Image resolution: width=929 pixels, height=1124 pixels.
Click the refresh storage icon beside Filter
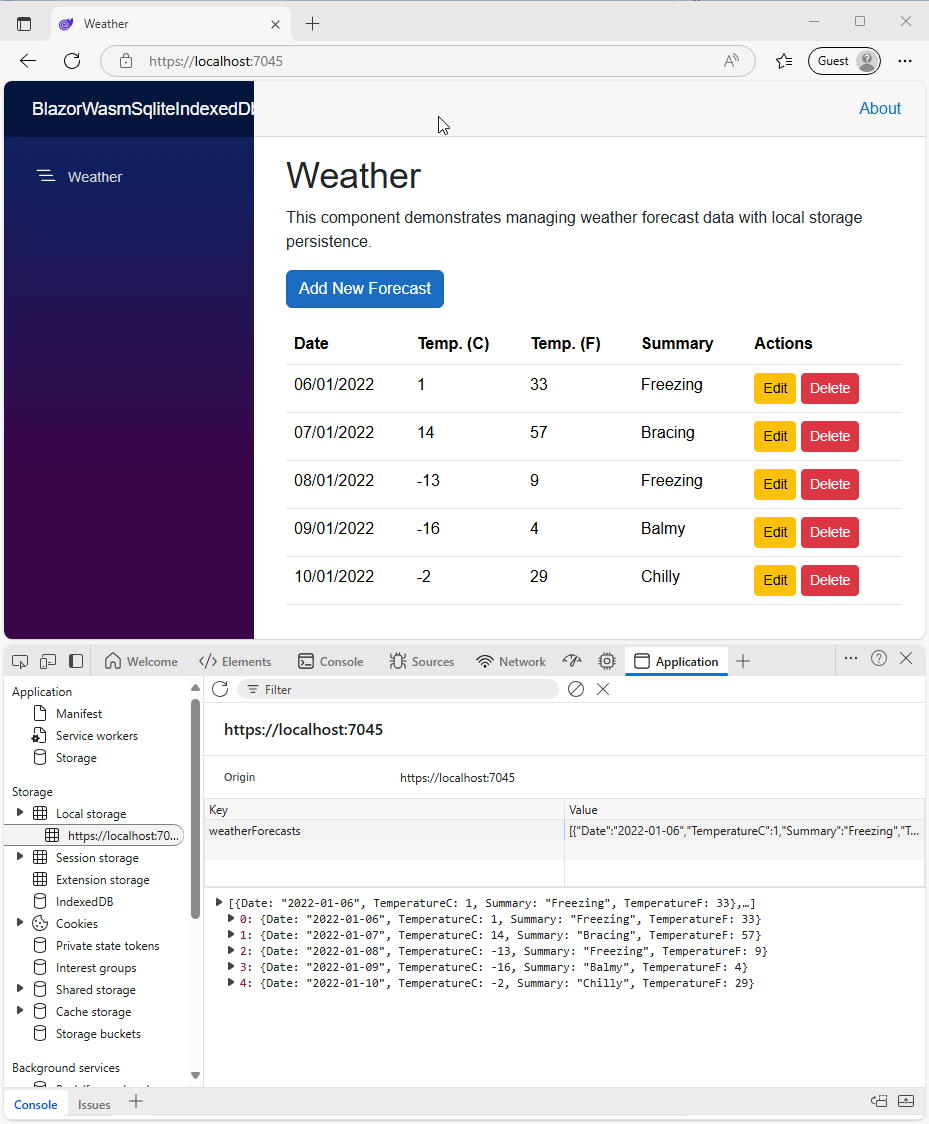click(220, 689)
